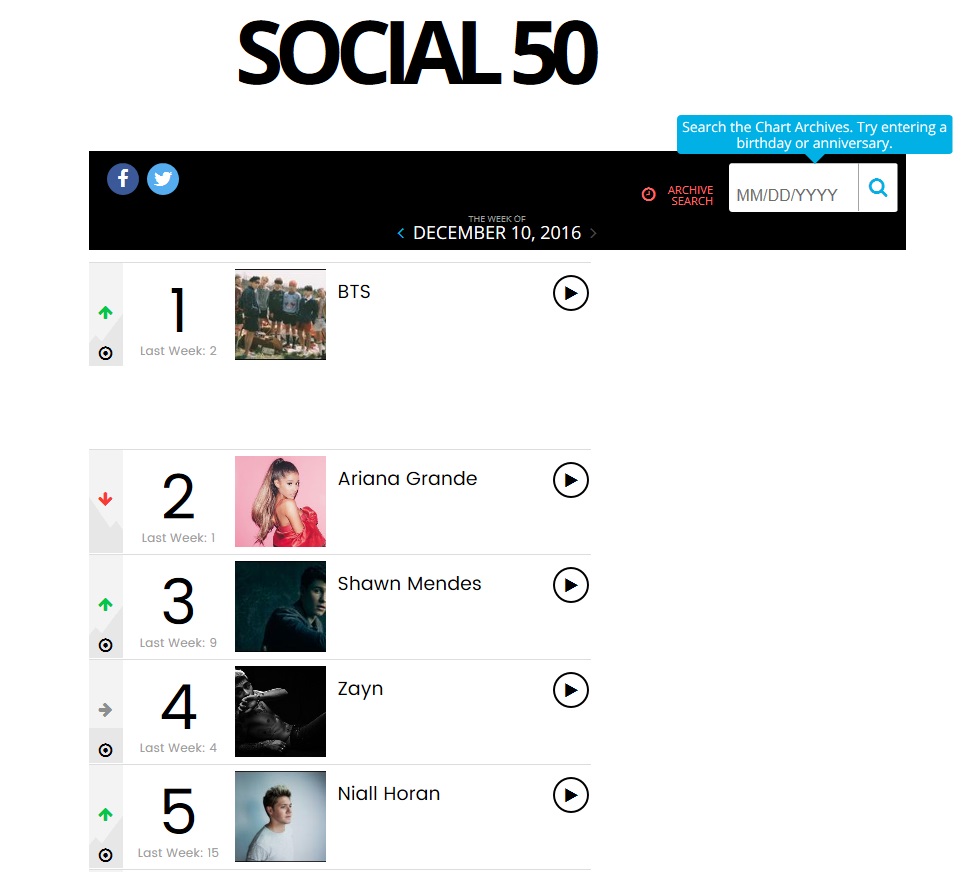Image resolution: width=963 pixels, height=872 pixels.
Task: Open the Ariana Grande artist link
Action: [407, 479]
